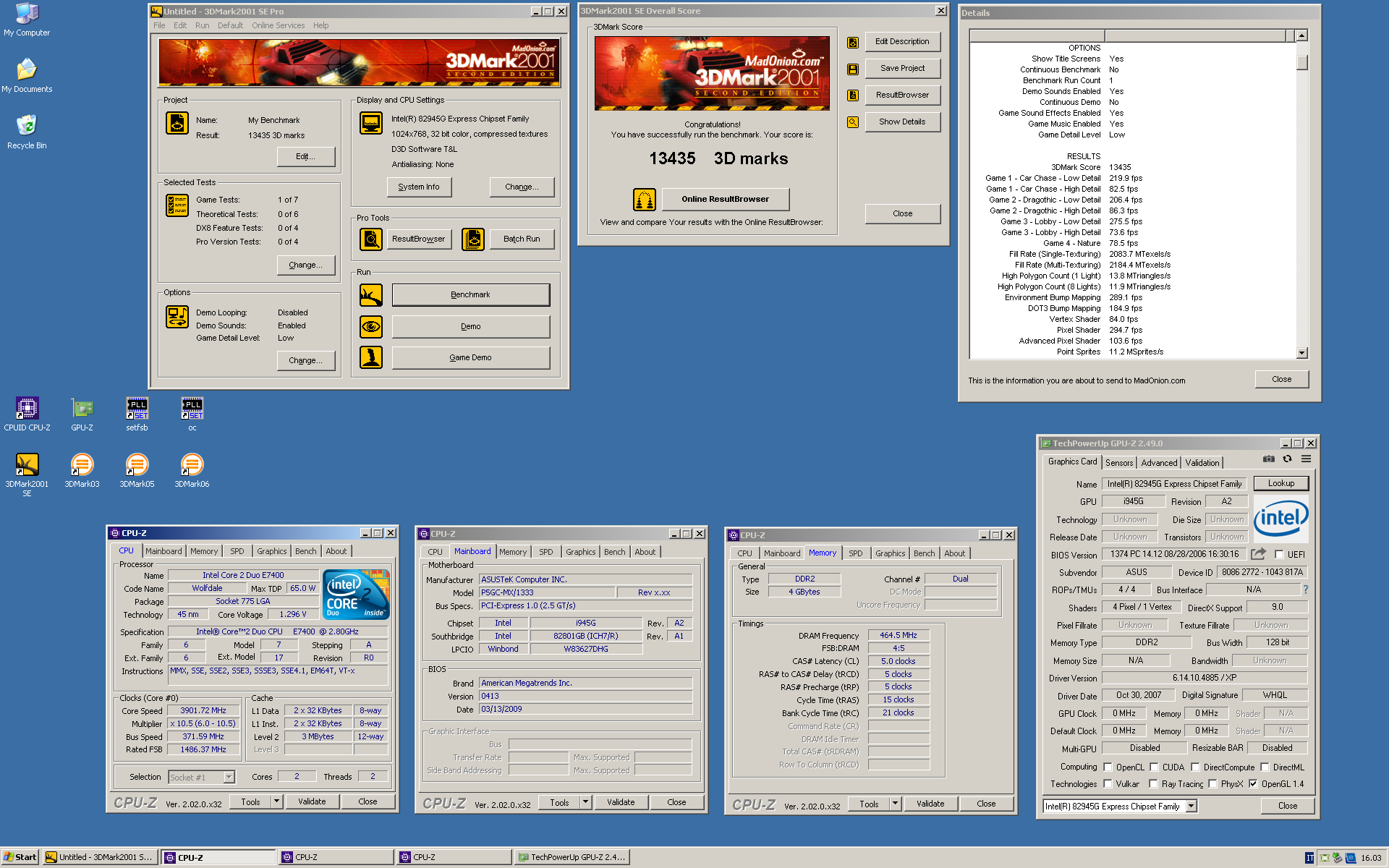Click the GPU-Z refresh icon
Viewport: 1389px width, 868px height.
[1287, 459]
